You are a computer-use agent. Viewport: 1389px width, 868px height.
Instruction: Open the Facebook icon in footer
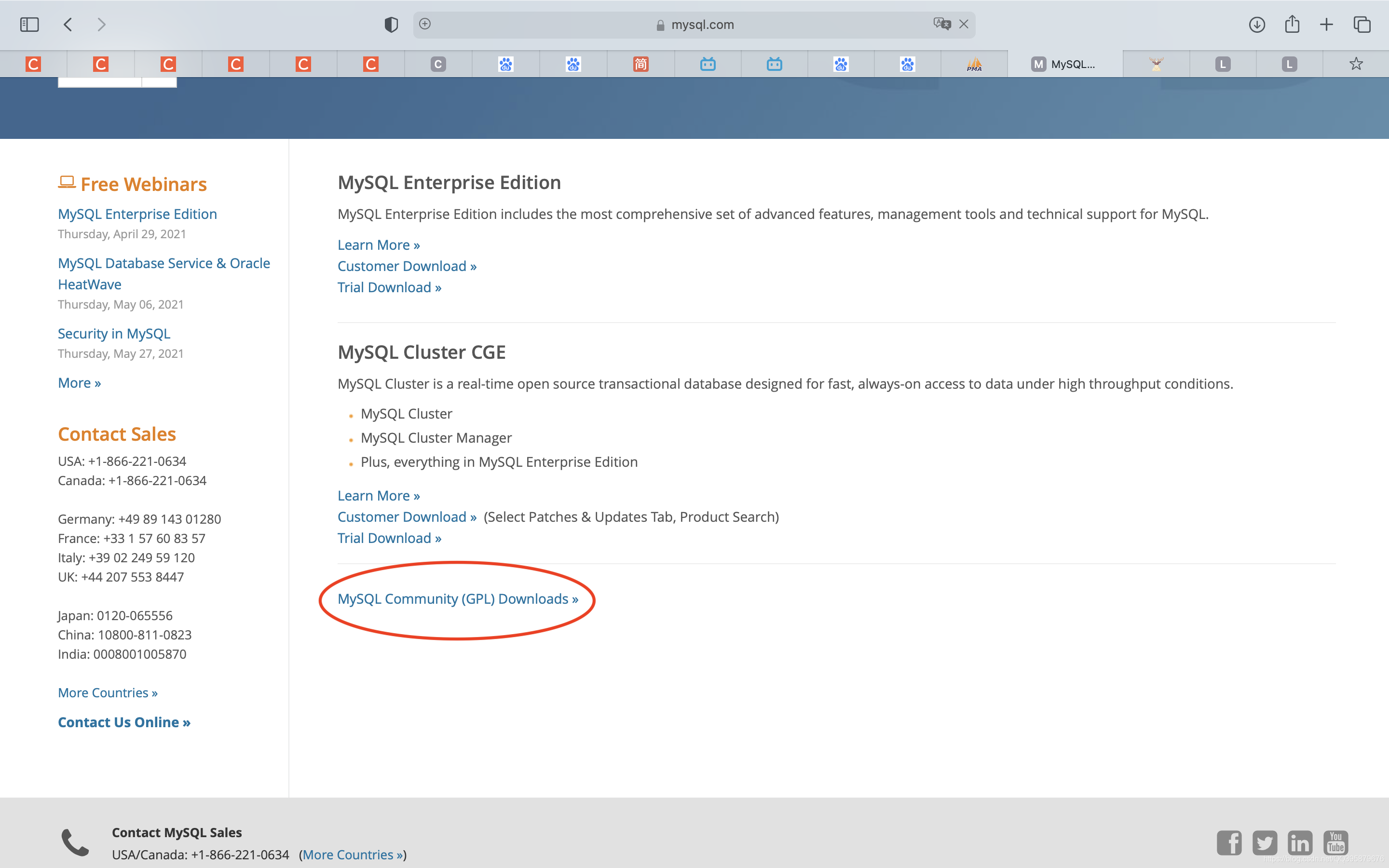pyautogui.click(x=1229, y=843)
